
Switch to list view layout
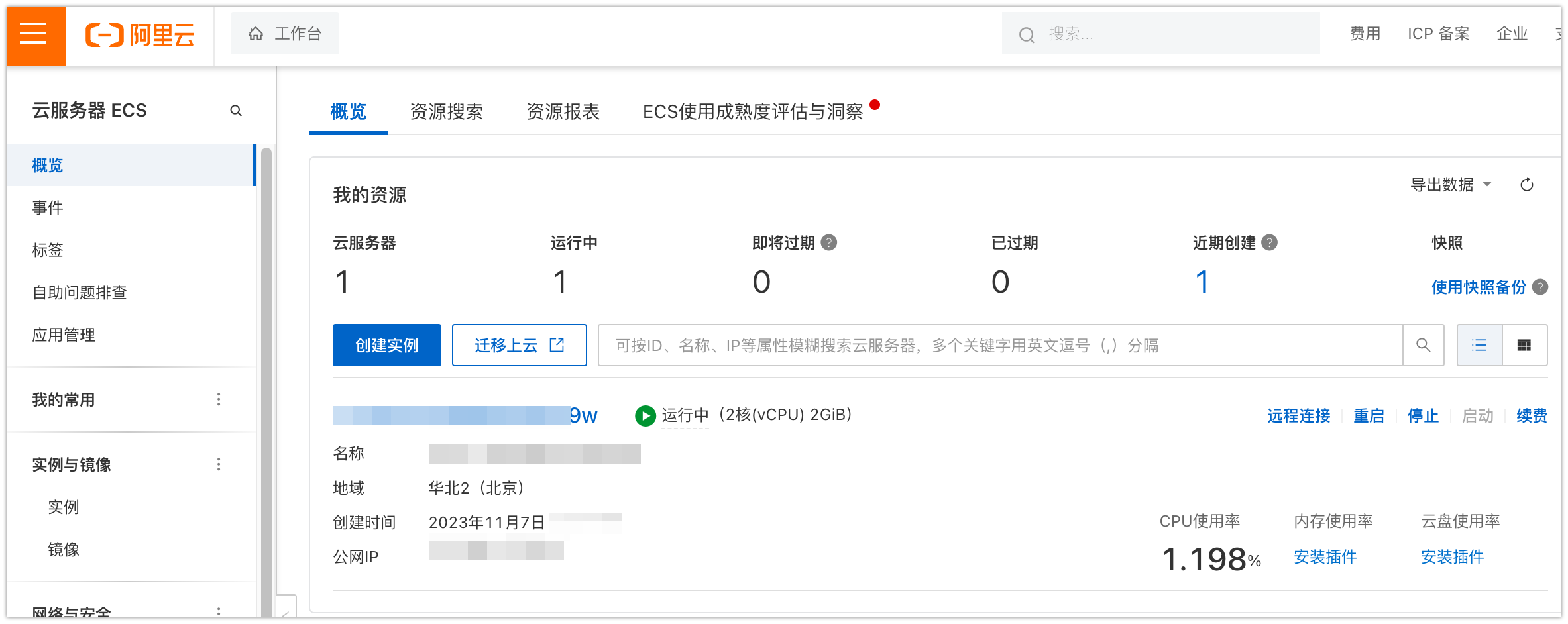coord(1479,345)
